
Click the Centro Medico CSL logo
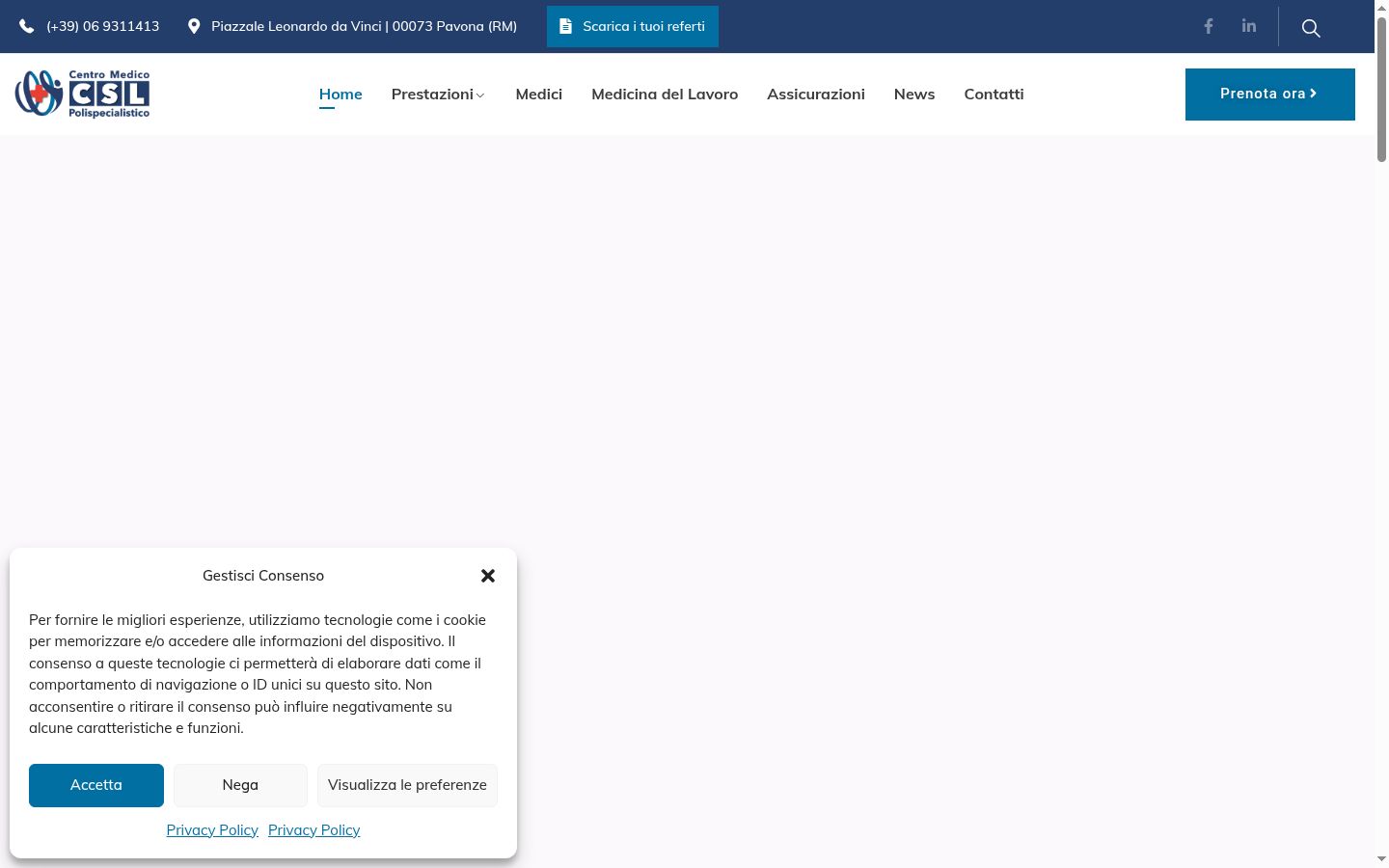pyautogui.click(x=82, y=94)
